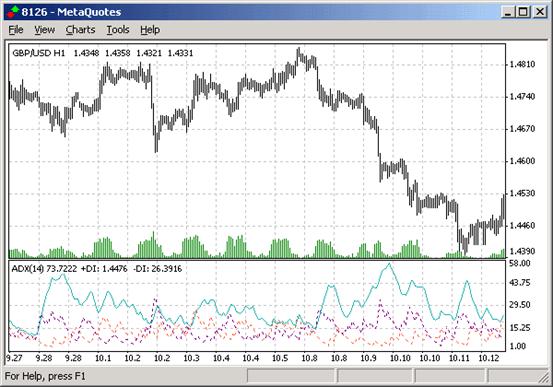This screenshot has height=387, width=553.
Task: Click the 1.4390 price axis label
Action: tap(522, 251)
